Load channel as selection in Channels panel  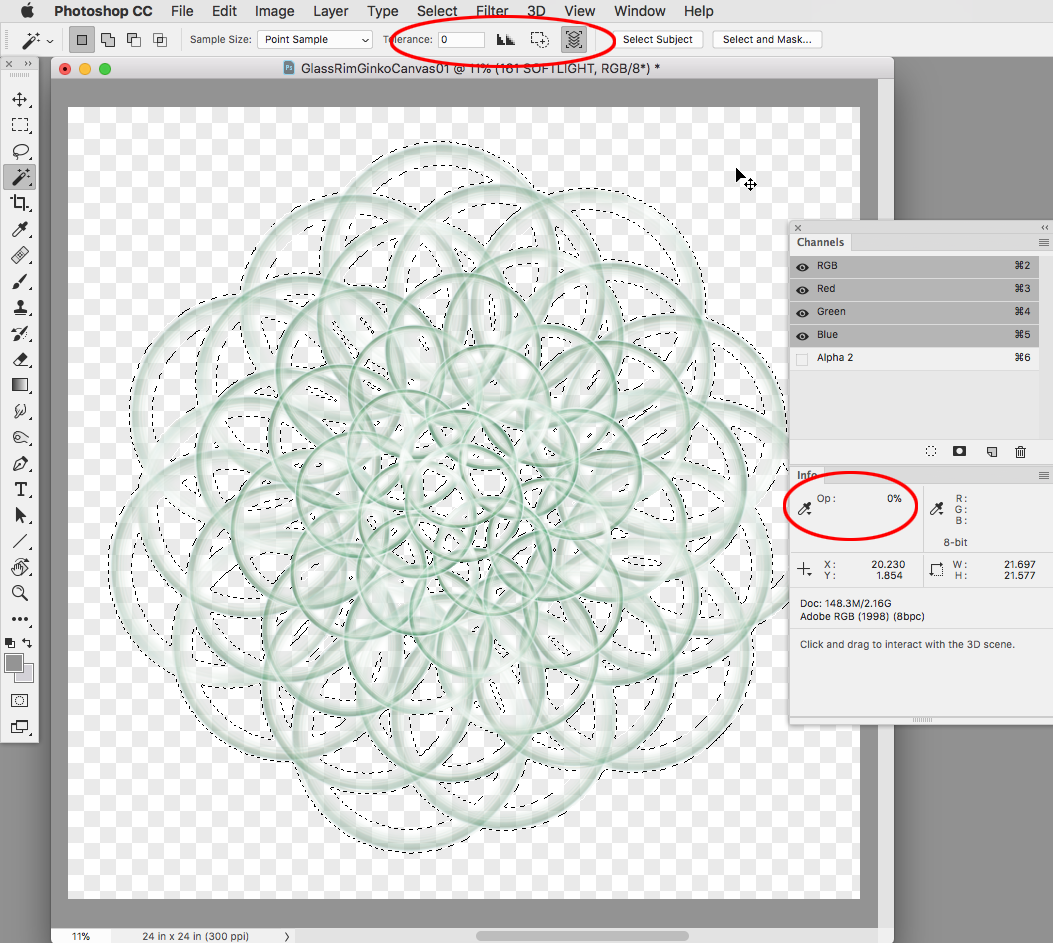click(x=930, y=451)
